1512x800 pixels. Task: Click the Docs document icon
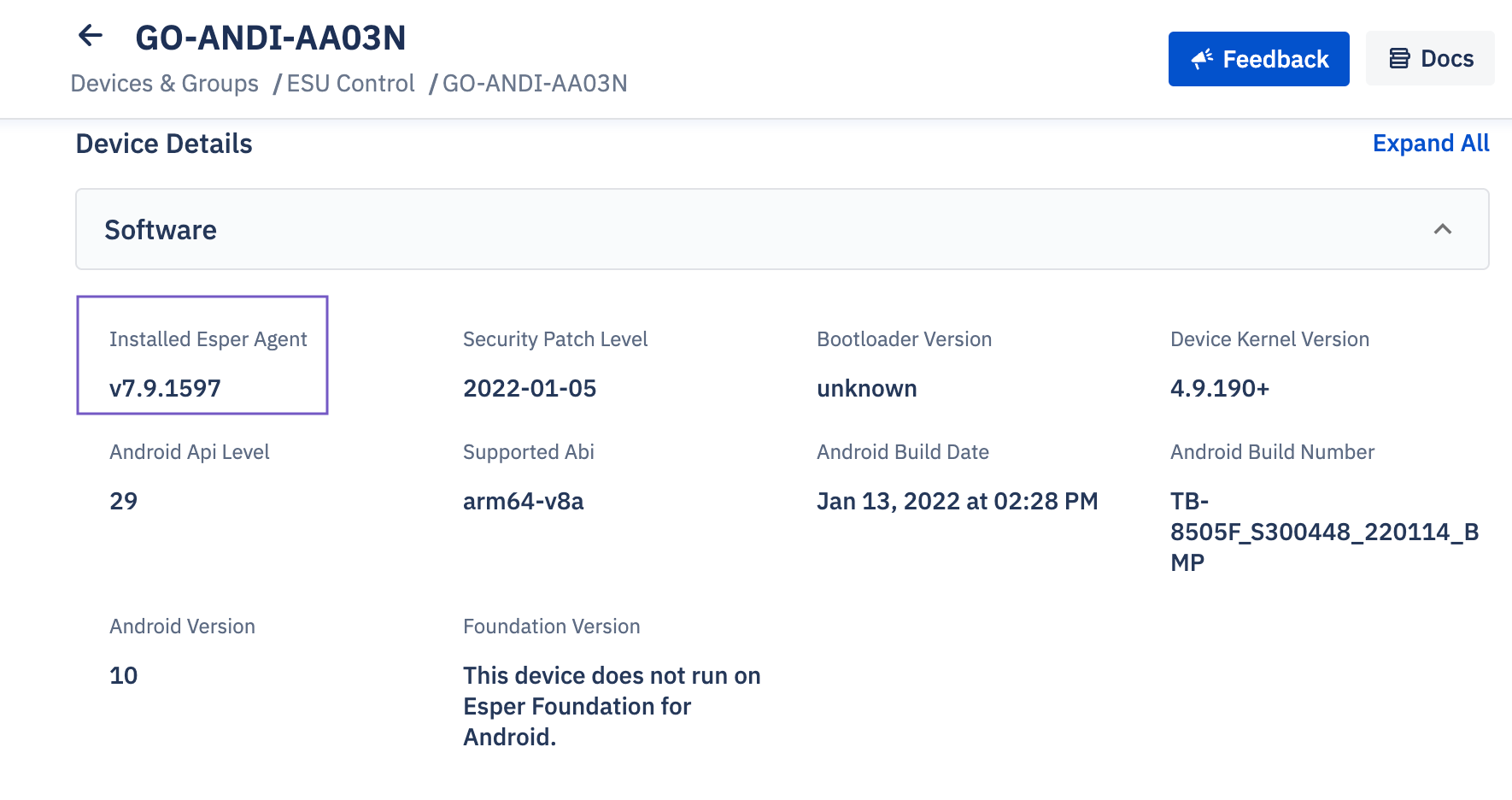[x=1399, y=59]
